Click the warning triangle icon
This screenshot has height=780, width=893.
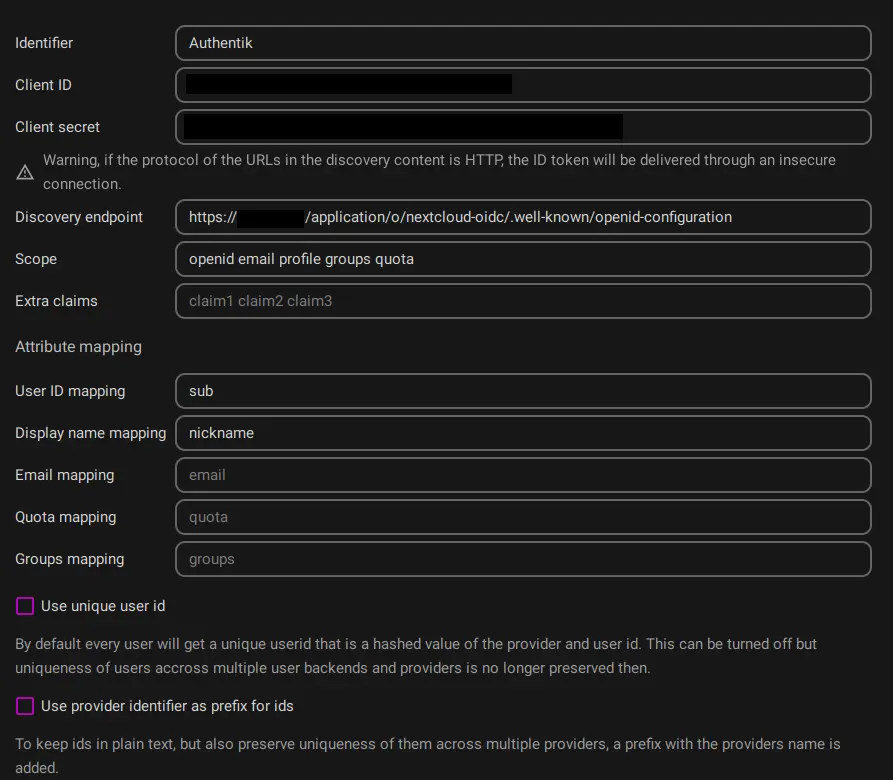tap(25, 173)
